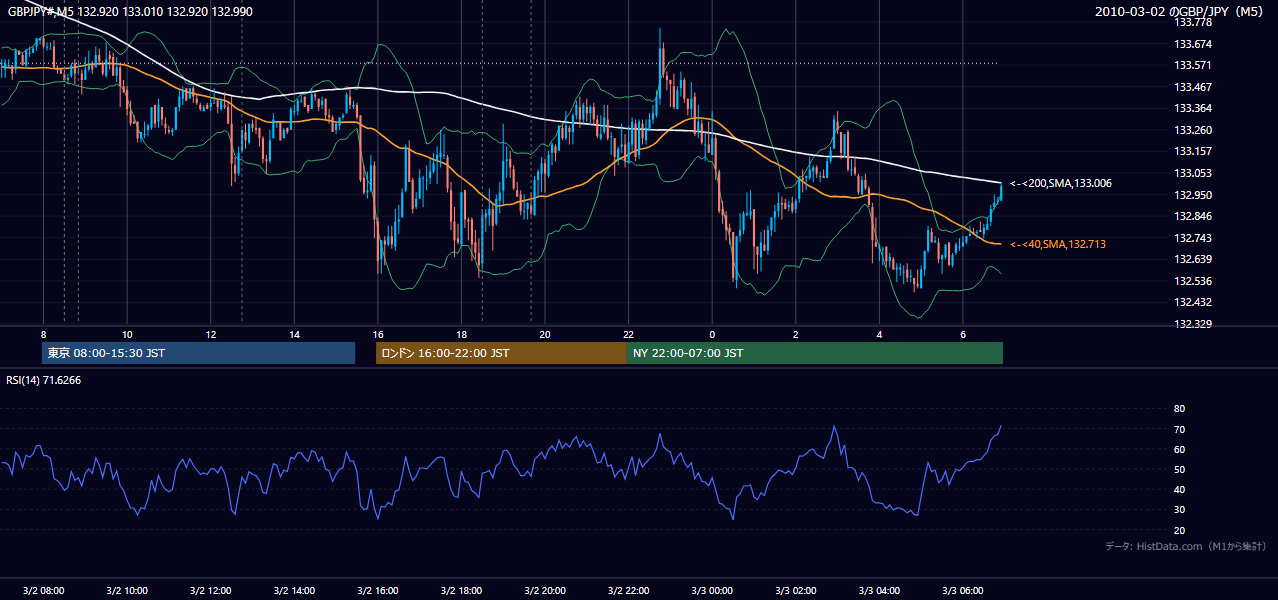The height and width of the screenshot is (600, 1278).
Task: Click RSI scale value 20
Action: pos(1179,530)
